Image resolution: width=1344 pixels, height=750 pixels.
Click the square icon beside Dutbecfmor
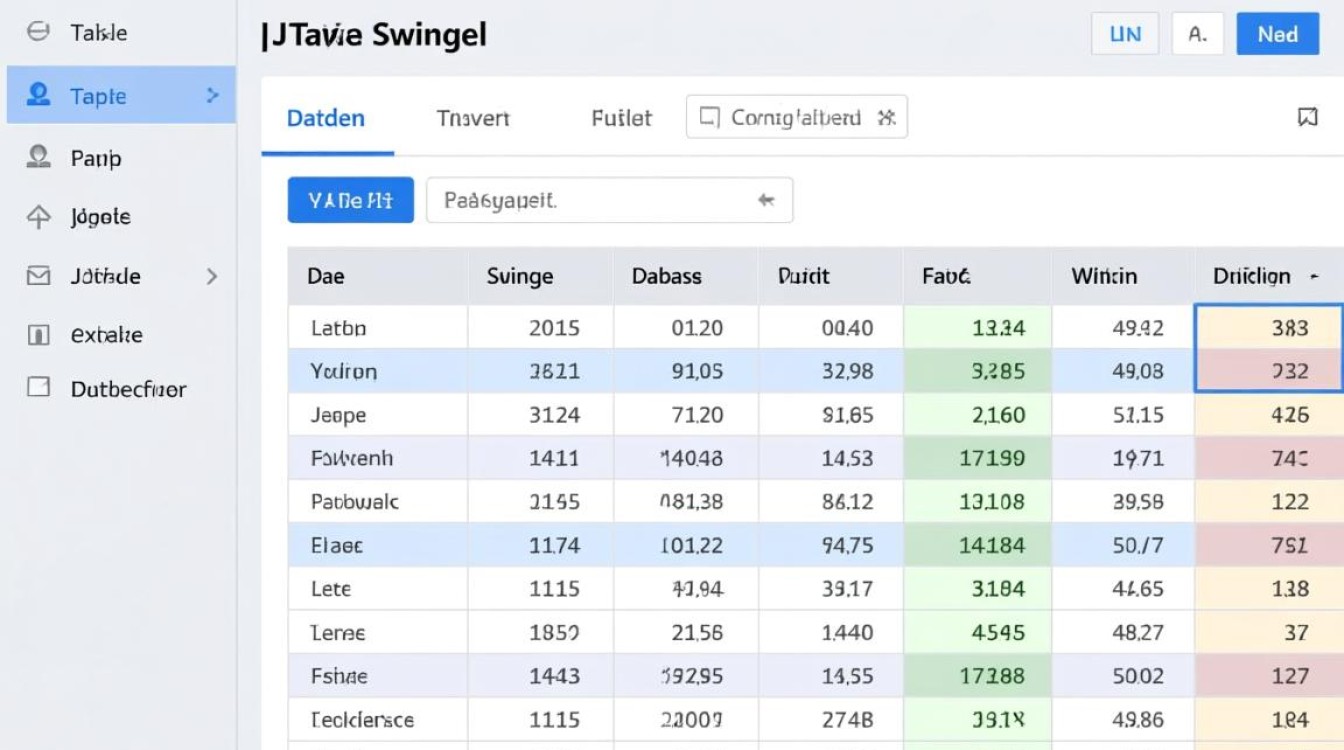[x=39, y=388]
